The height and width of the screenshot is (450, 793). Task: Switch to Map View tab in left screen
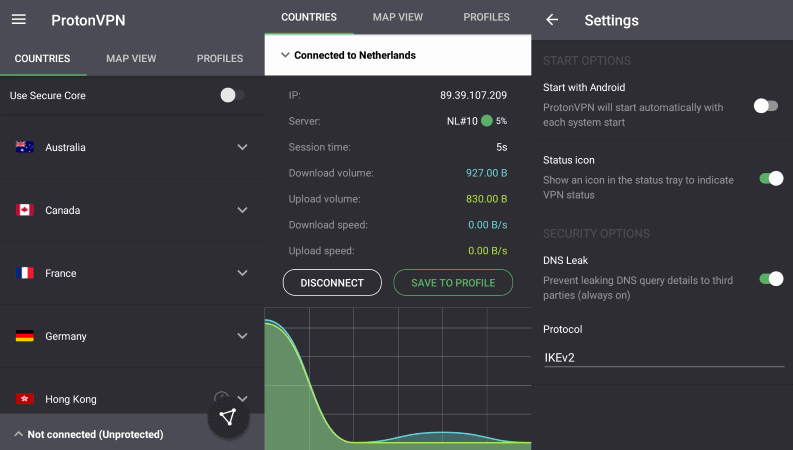(x=131, y=59)
